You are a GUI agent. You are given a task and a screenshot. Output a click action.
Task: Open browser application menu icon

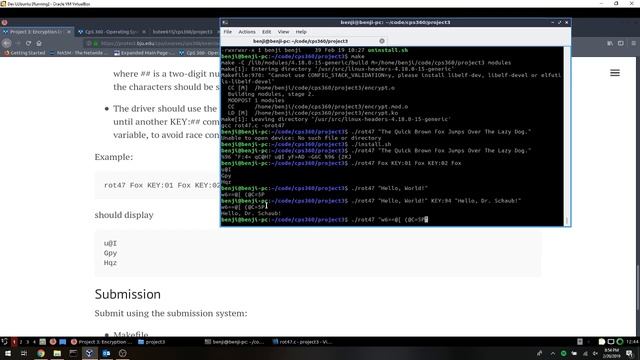click(633, 43)
